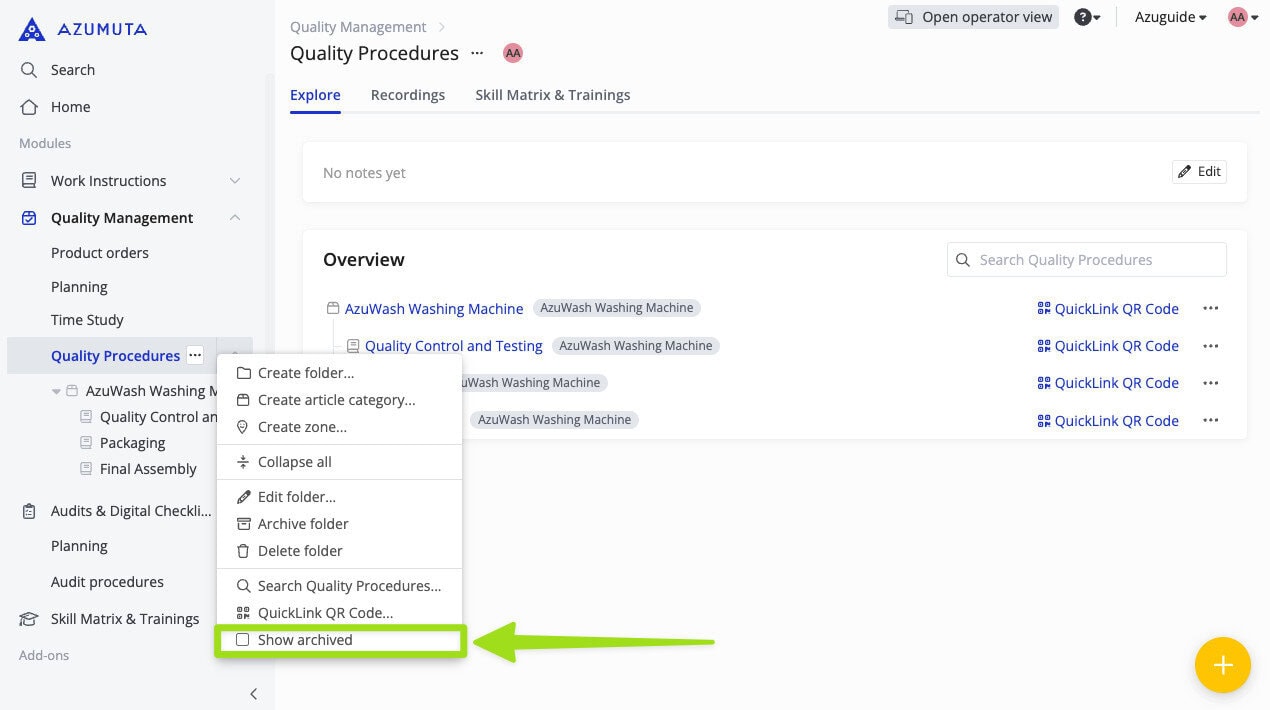Screen dimensions: 1270x710
Task: Go to Home in sidebar
Action: tap(70, 107)
